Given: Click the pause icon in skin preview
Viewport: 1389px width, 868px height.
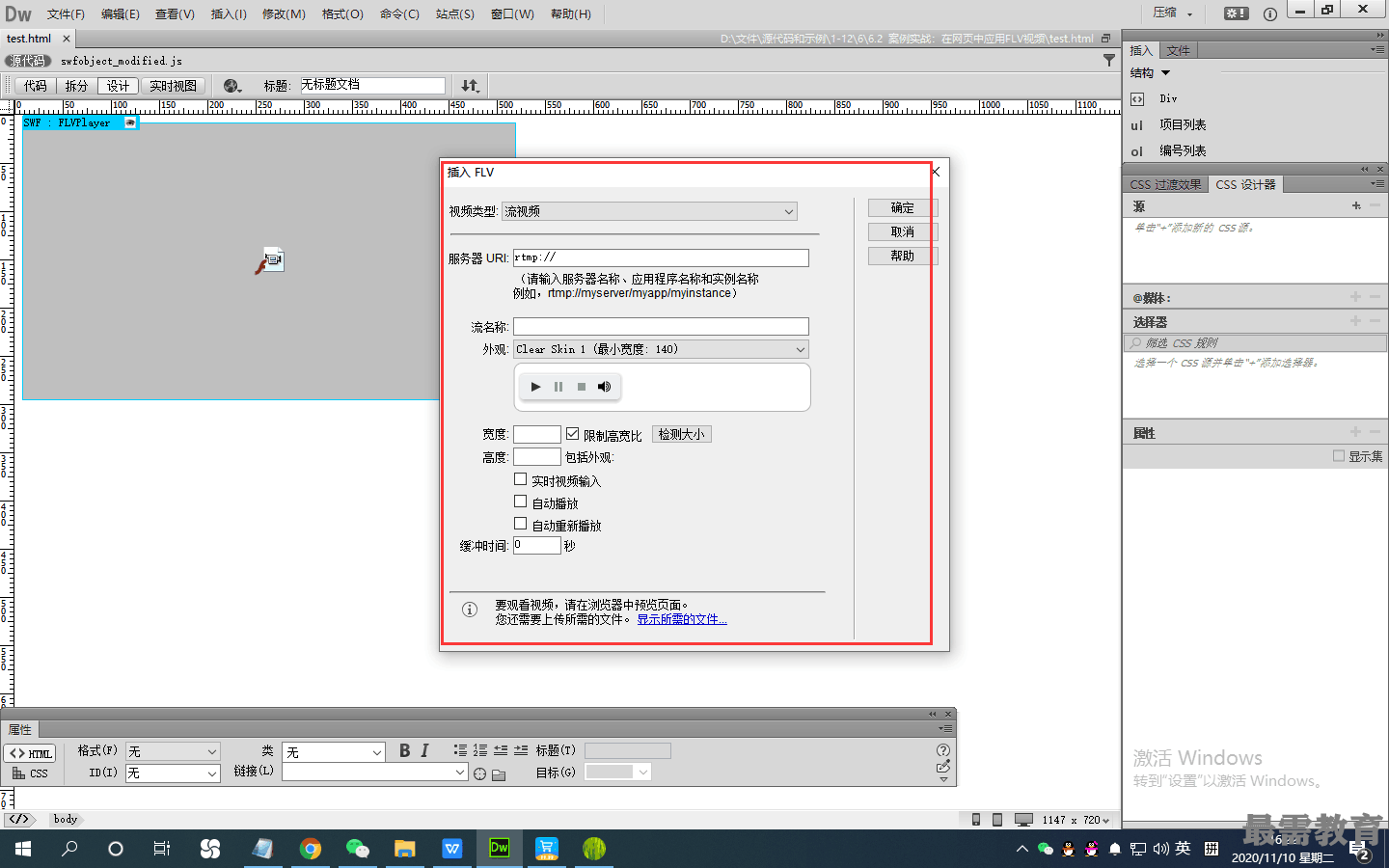Looking at the screenshot, I should tap(558, 387).
